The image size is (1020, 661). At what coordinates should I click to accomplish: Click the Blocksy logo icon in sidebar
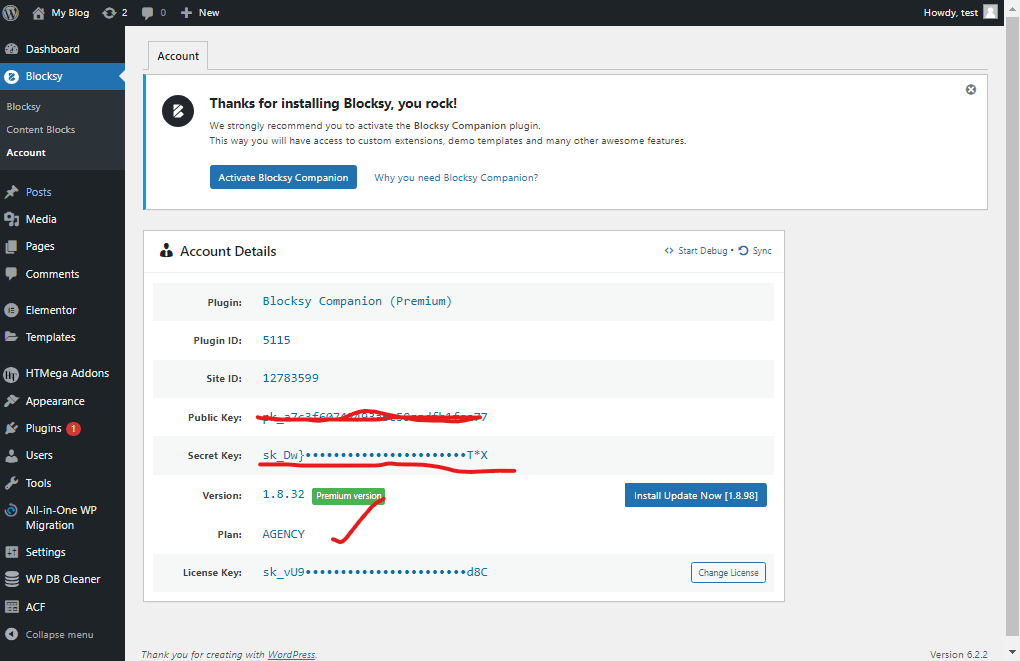click(12, 77)
